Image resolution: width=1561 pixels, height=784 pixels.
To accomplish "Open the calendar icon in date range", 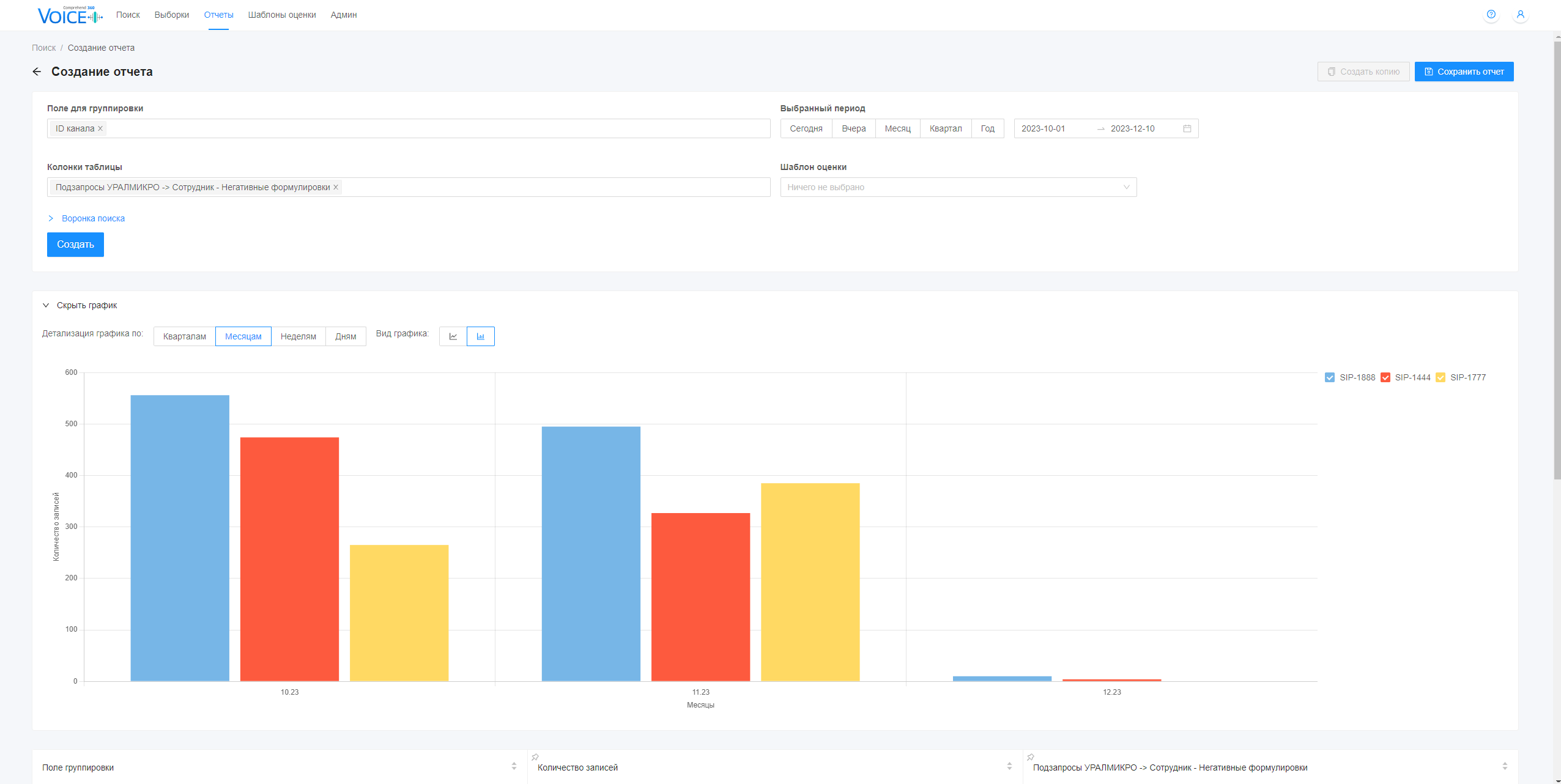I will pos(1187,128).
